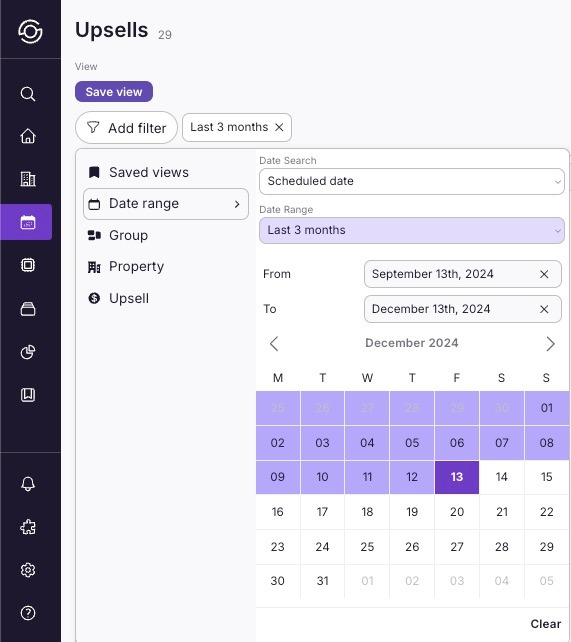Go to the Home sidebar icon
This screenshot has height=642, width=571.
click(x=28, y=136)
